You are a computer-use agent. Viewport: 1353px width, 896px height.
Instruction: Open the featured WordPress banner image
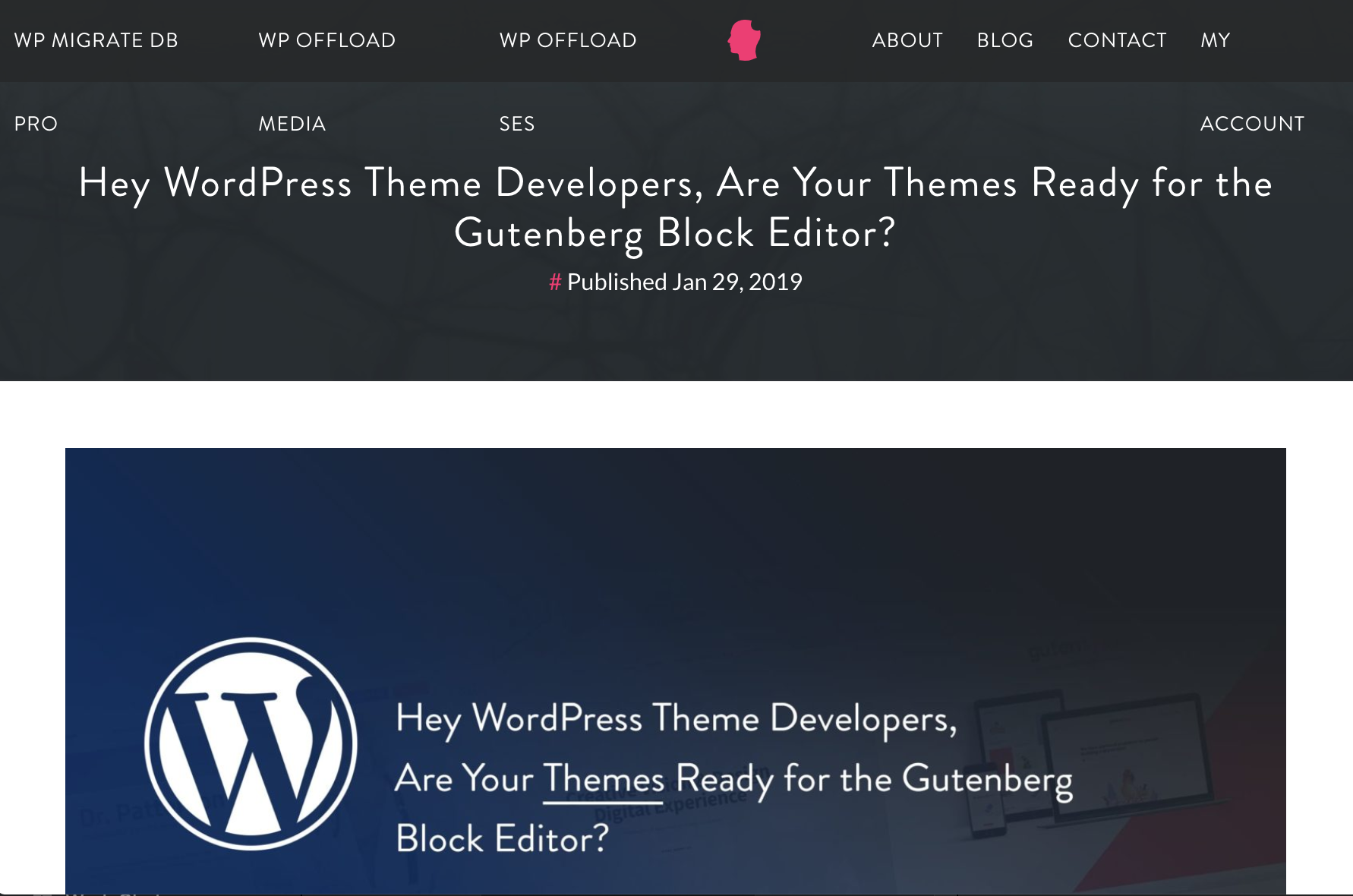tap(676, 671)
